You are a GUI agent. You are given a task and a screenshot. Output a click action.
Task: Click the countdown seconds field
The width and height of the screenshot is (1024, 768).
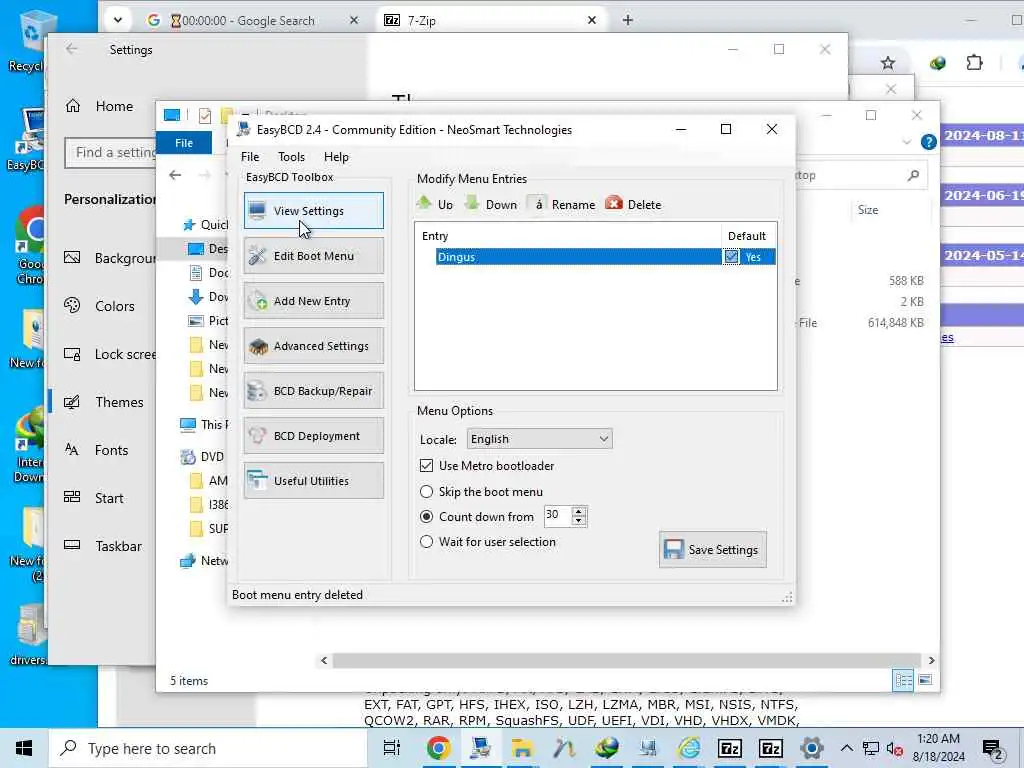[558, 516]
